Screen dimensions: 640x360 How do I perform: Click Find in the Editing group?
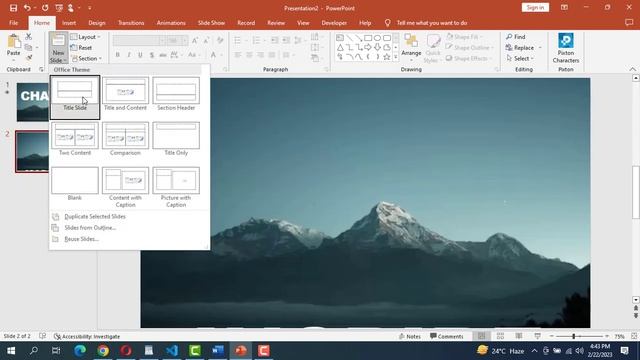[x=516, y=37]
